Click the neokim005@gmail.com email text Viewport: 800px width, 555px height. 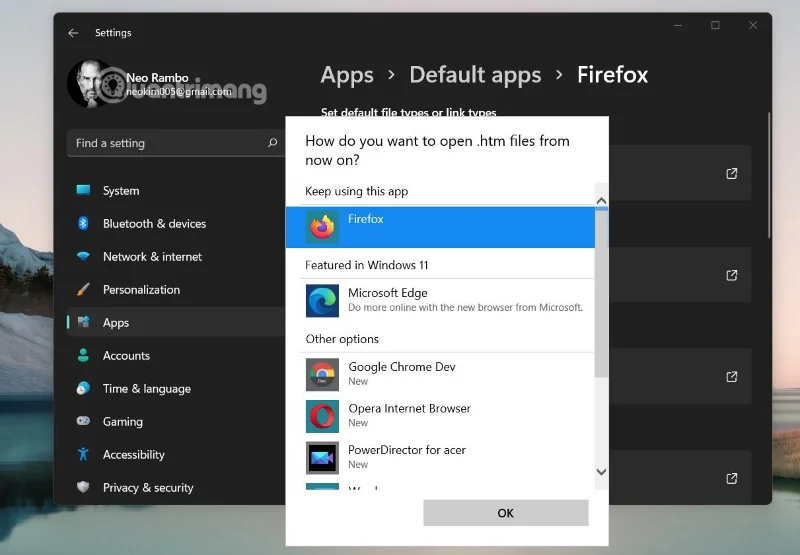(179, 92)
